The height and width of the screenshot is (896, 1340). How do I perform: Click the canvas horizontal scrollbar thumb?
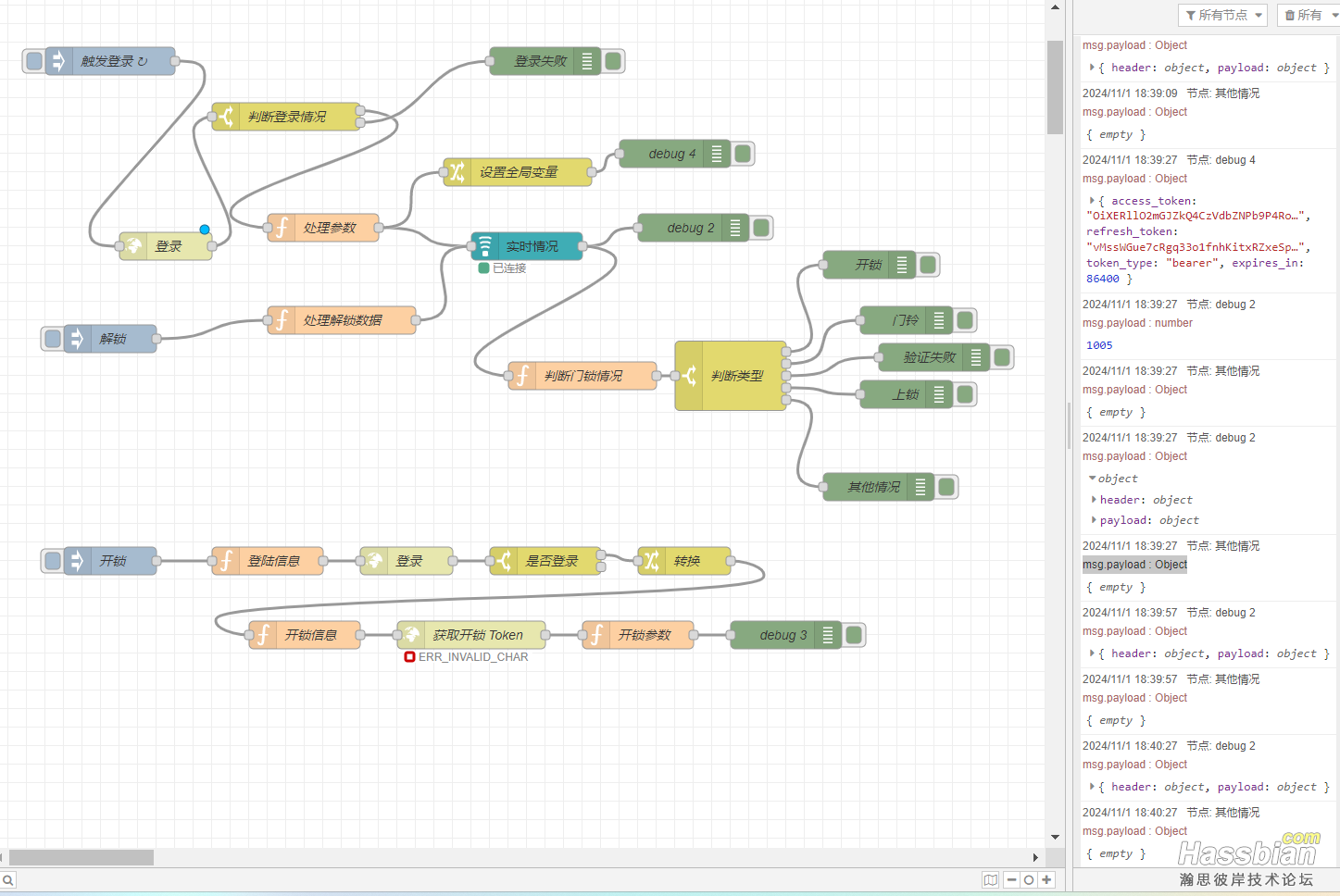click(x=81, y=857)
